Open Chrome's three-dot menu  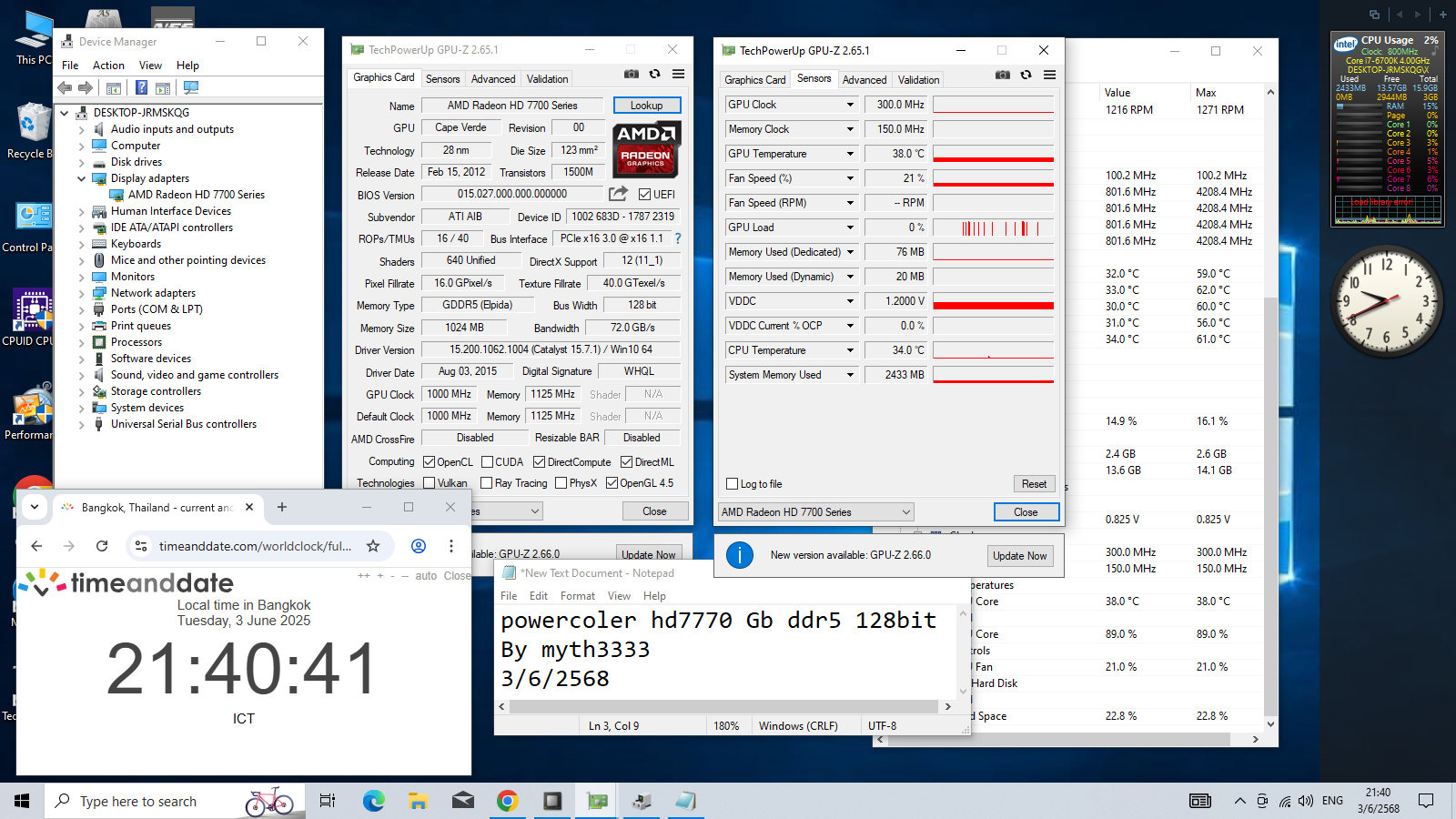[451, 546]
